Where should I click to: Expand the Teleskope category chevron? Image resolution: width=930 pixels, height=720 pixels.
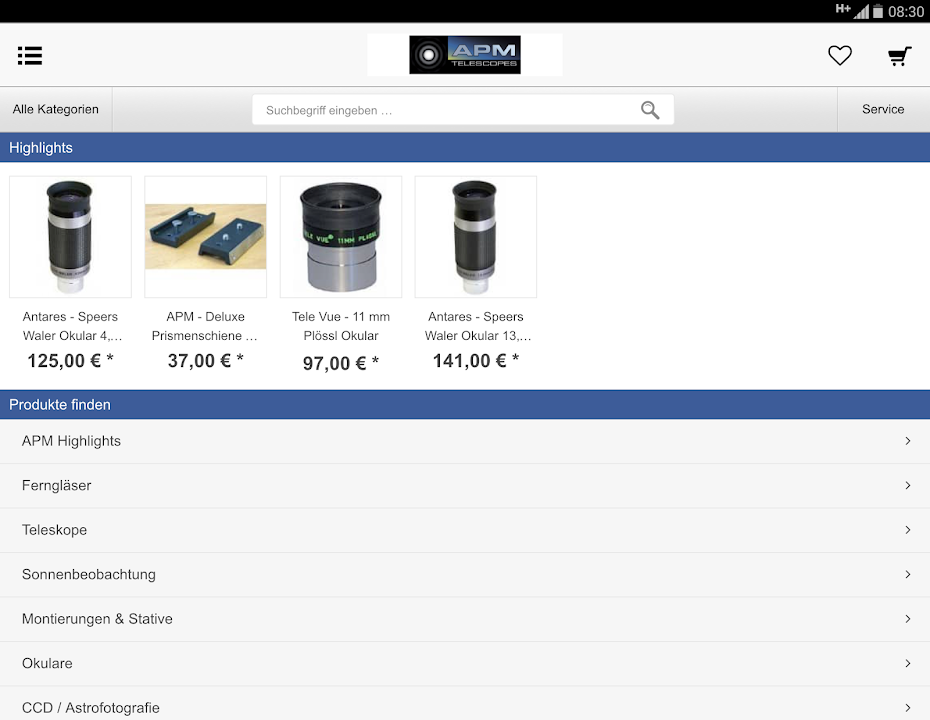[x=907, y=530]
